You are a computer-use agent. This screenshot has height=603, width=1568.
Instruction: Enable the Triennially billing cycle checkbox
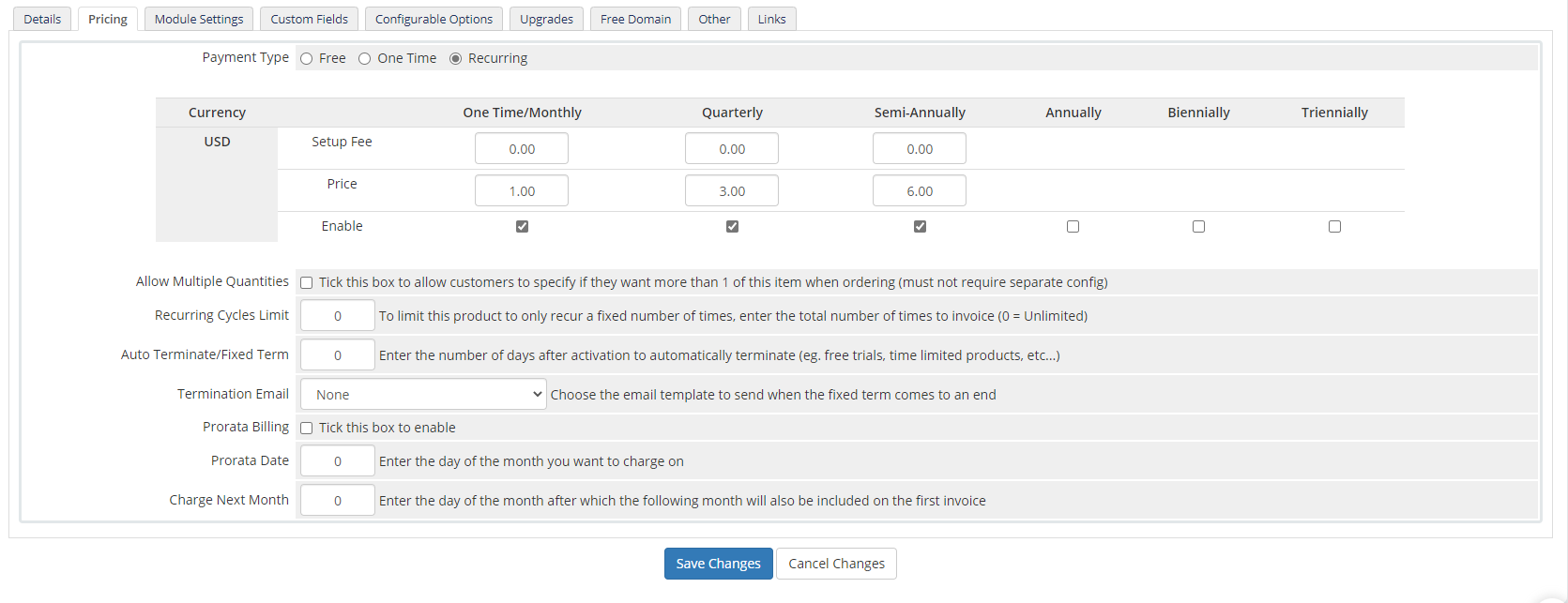pos(1334,227)
